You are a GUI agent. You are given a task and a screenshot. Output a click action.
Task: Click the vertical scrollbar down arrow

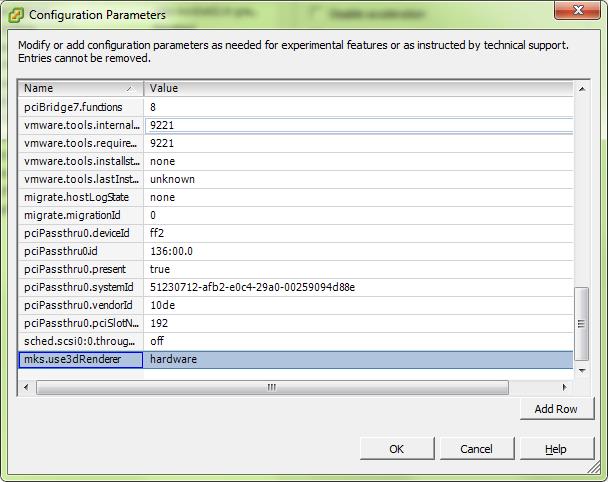pos(582,371)
